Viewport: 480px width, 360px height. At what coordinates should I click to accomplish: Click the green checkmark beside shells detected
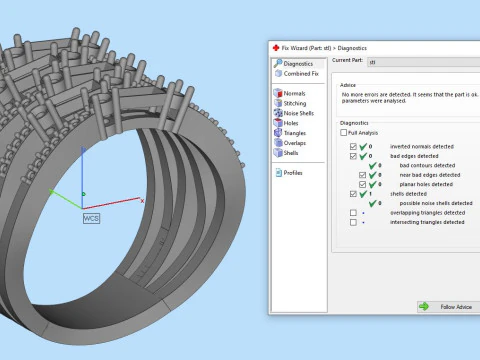363,194
